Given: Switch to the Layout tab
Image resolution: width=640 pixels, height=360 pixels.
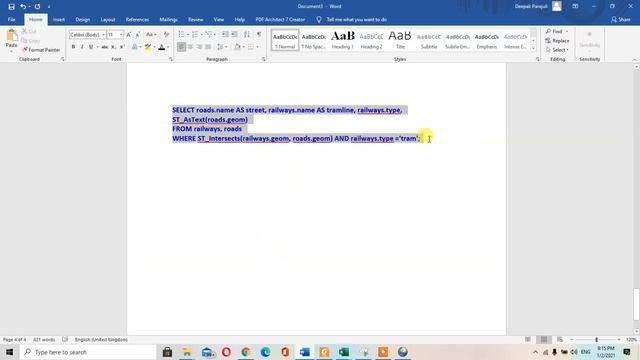Looking at the screenshot, I should point(108,20).
